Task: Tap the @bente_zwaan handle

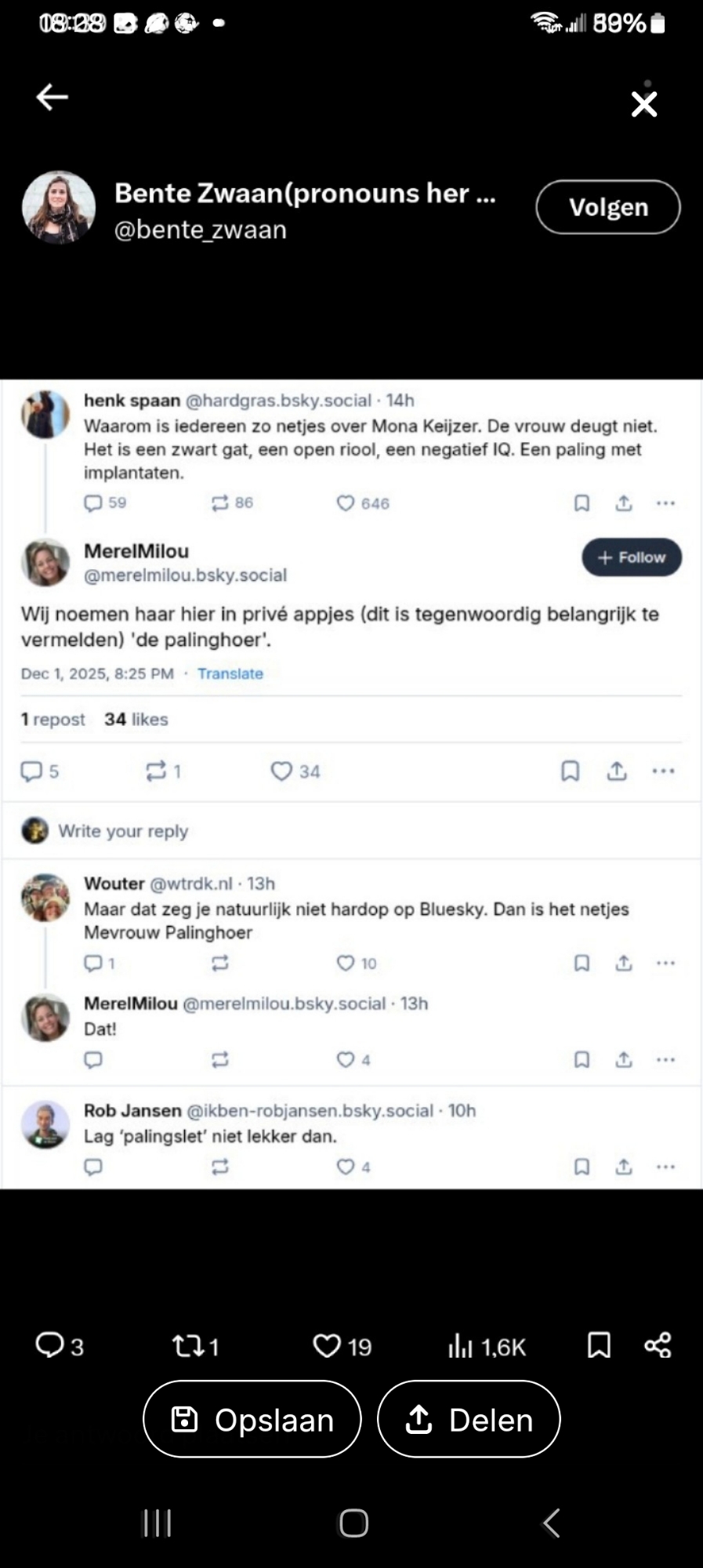Action: [201, 230]
